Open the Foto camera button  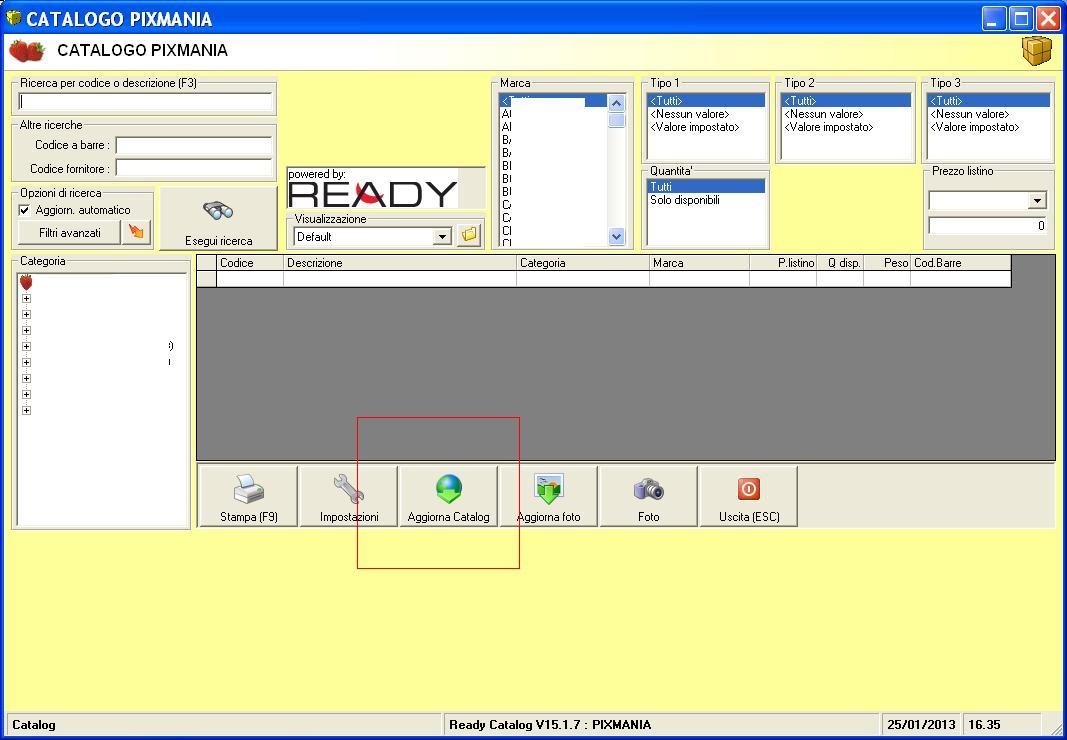(x=649, y=496)
